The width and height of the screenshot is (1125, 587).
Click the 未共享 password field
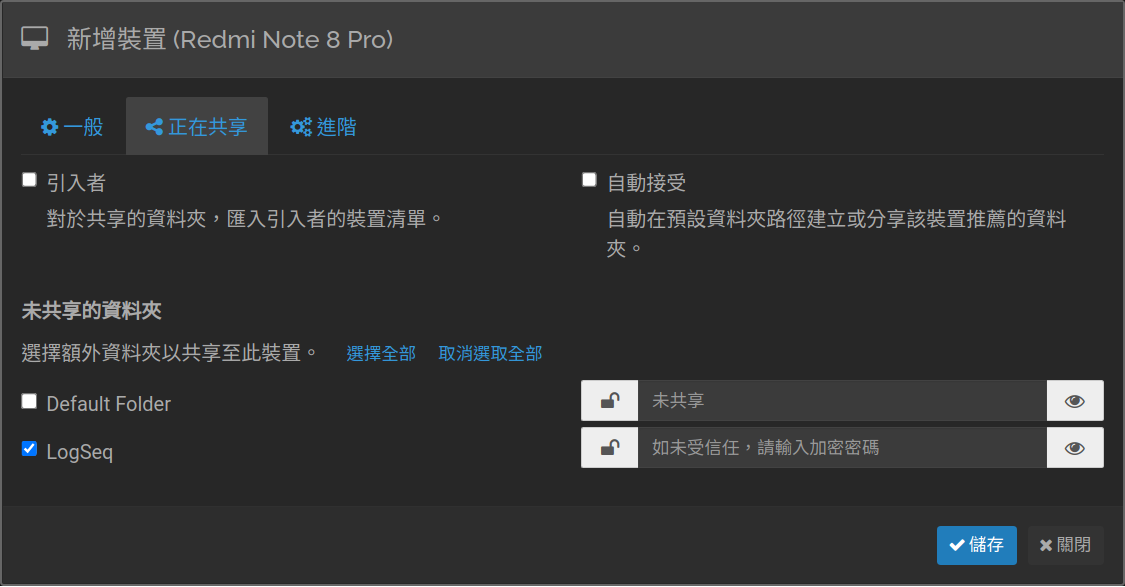(842, 401)
